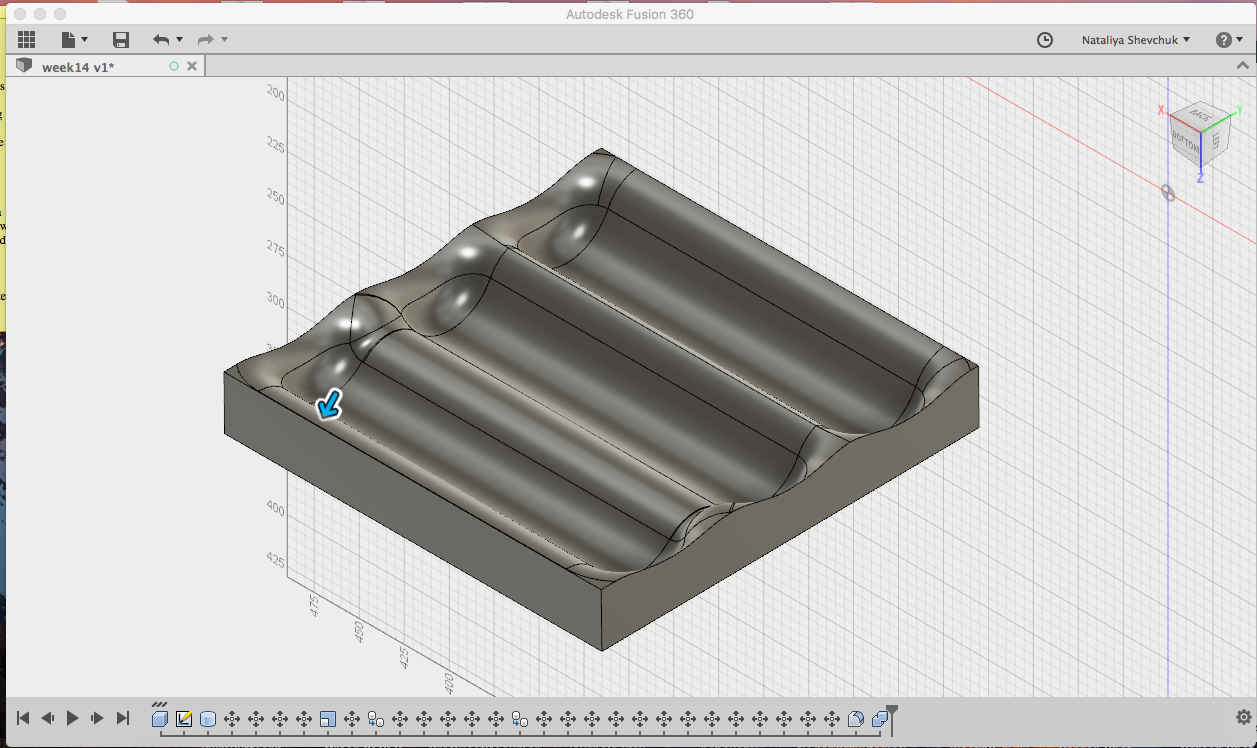1257x748 pixels.
Task: Play the design history timeline
Action: pyautogui.click(x=72, y=718)
